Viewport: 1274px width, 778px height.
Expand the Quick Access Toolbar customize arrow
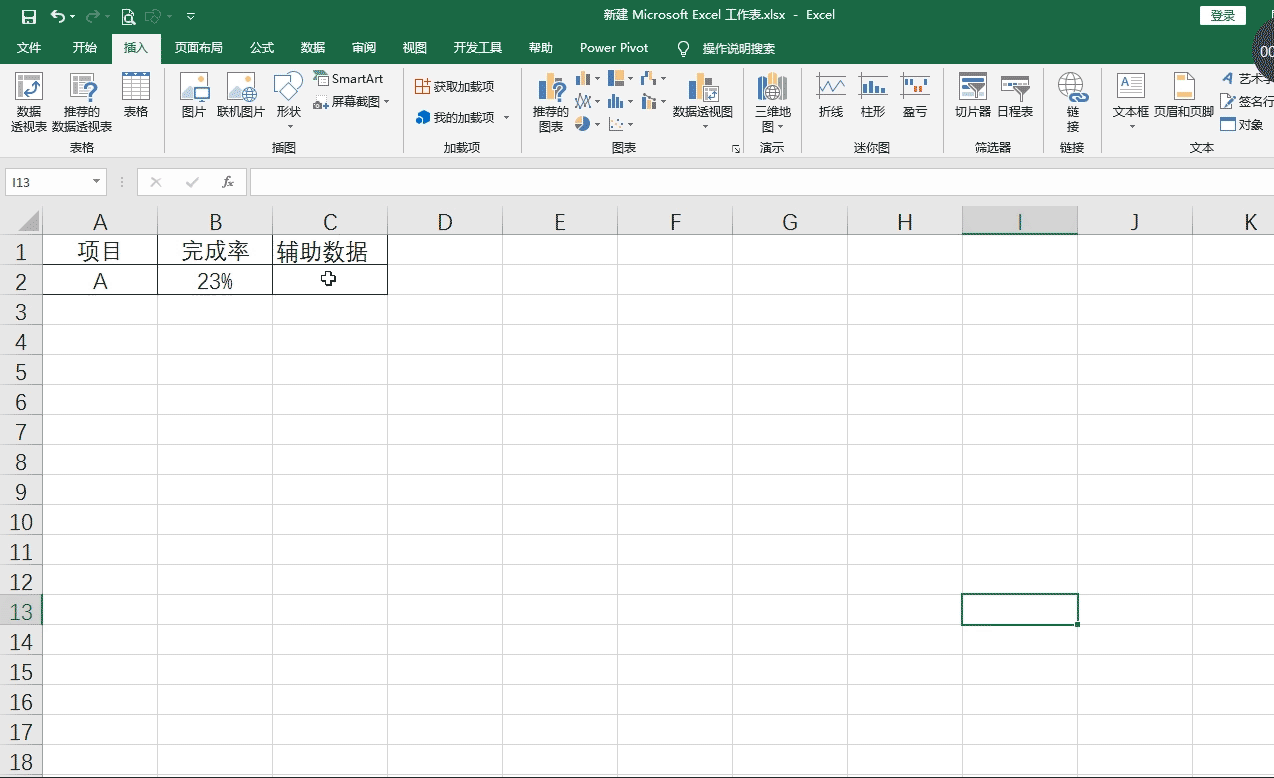tap(191, 16)
